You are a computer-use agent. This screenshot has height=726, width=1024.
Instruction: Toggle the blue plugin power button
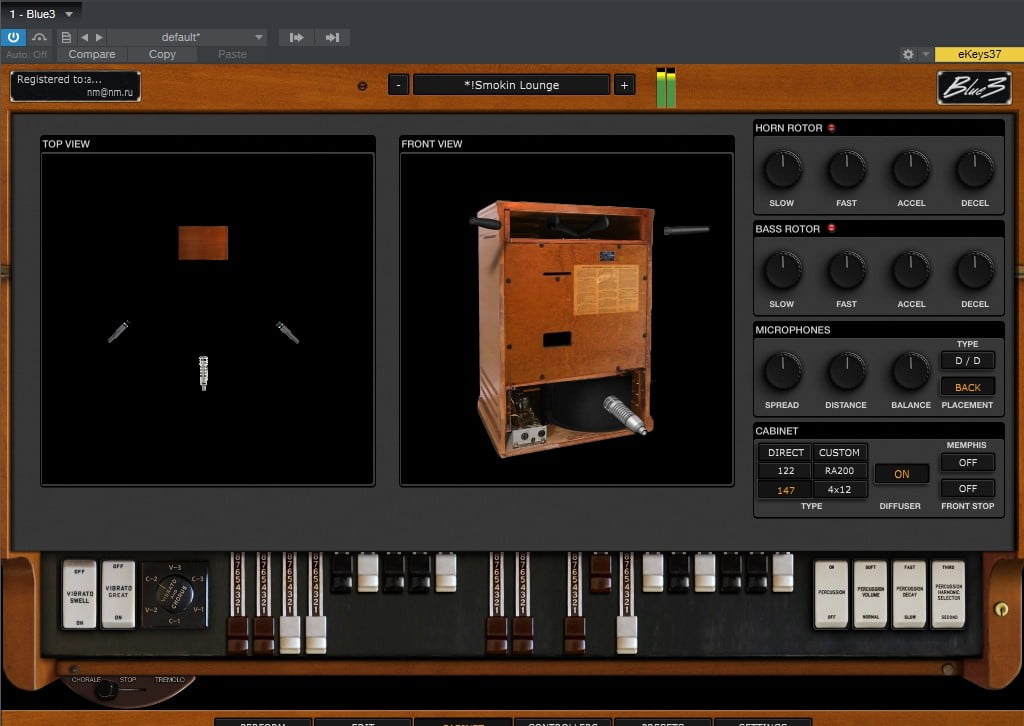point(13,37)
